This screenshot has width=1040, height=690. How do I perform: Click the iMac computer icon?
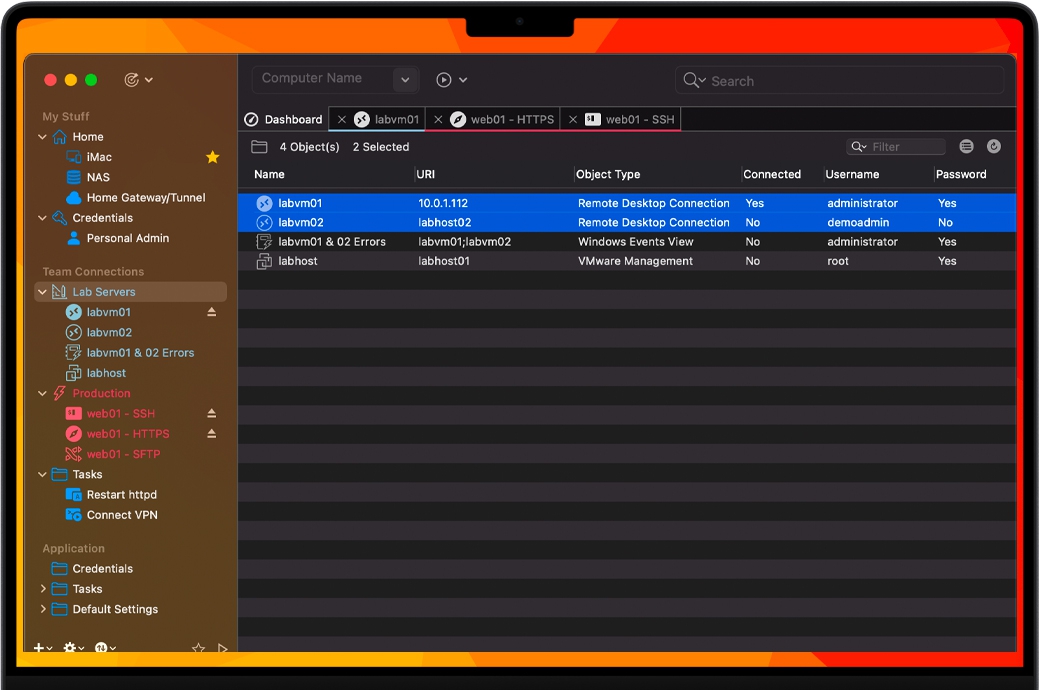click(74, 157)
